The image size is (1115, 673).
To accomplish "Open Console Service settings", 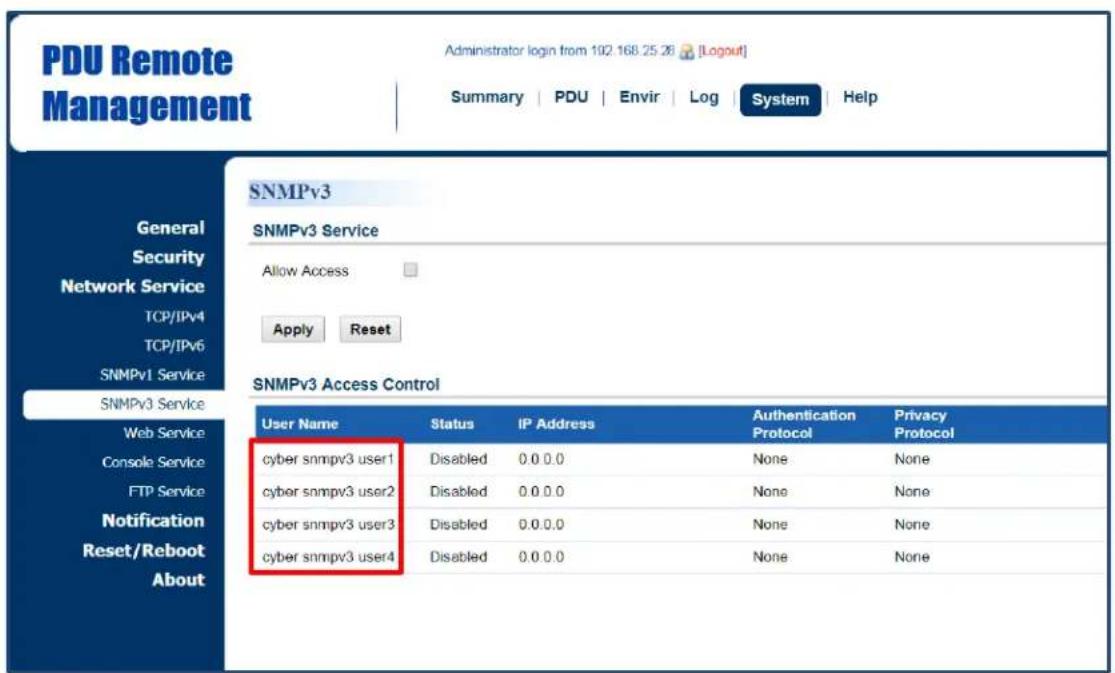I will (x=153, y=462).
